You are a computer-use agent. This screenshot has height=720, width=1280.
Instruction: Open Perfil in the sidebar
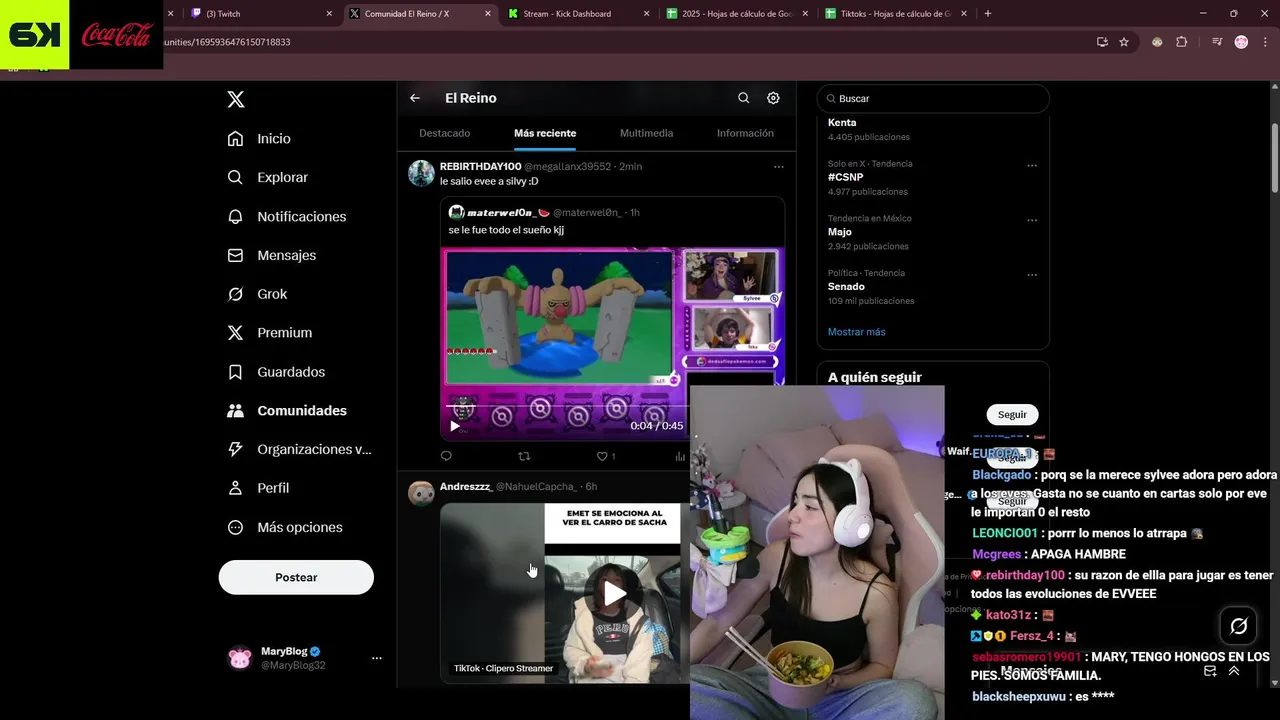pos(258,488)
